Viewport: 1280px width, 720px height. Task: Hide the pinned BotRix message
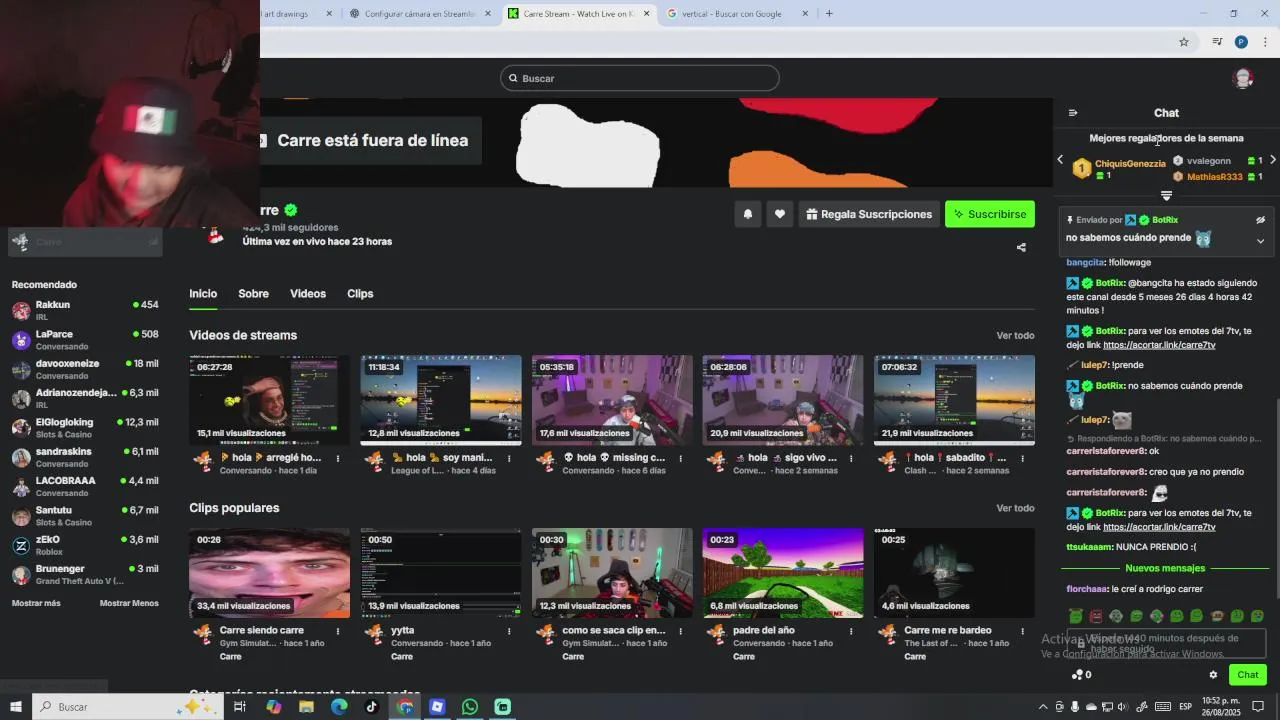pos(1260,220)
